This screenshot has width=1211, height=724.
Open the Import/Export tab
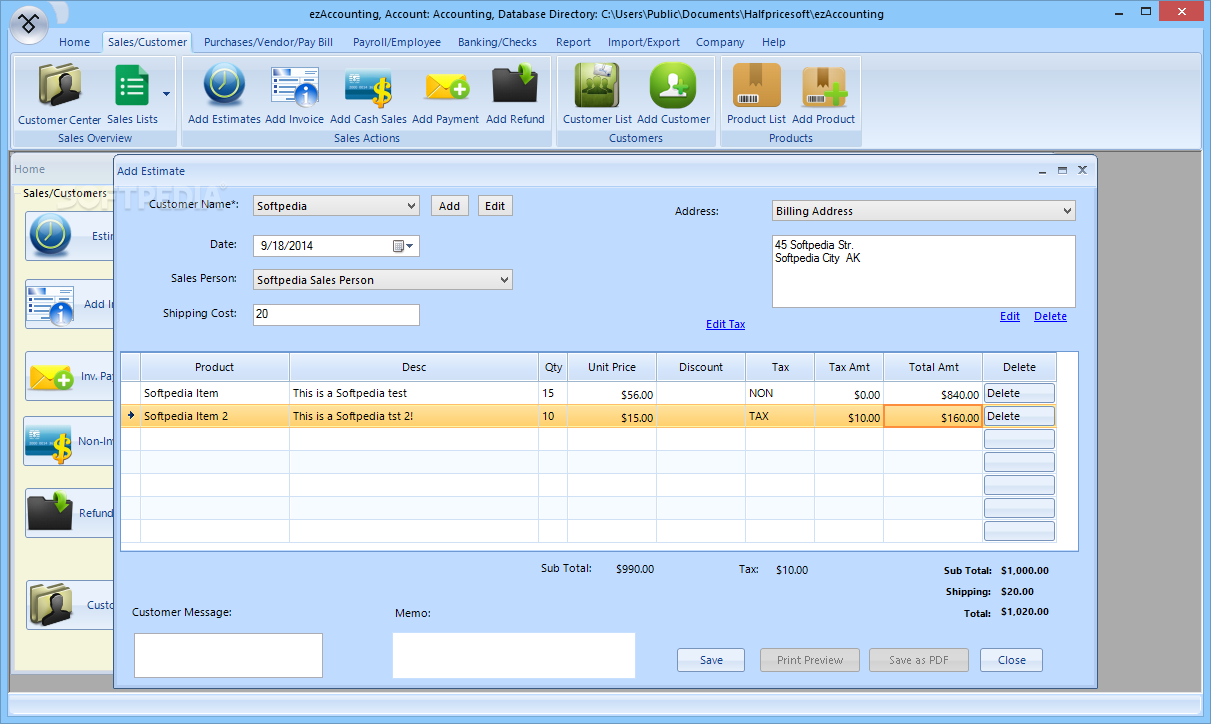[644, 42]
